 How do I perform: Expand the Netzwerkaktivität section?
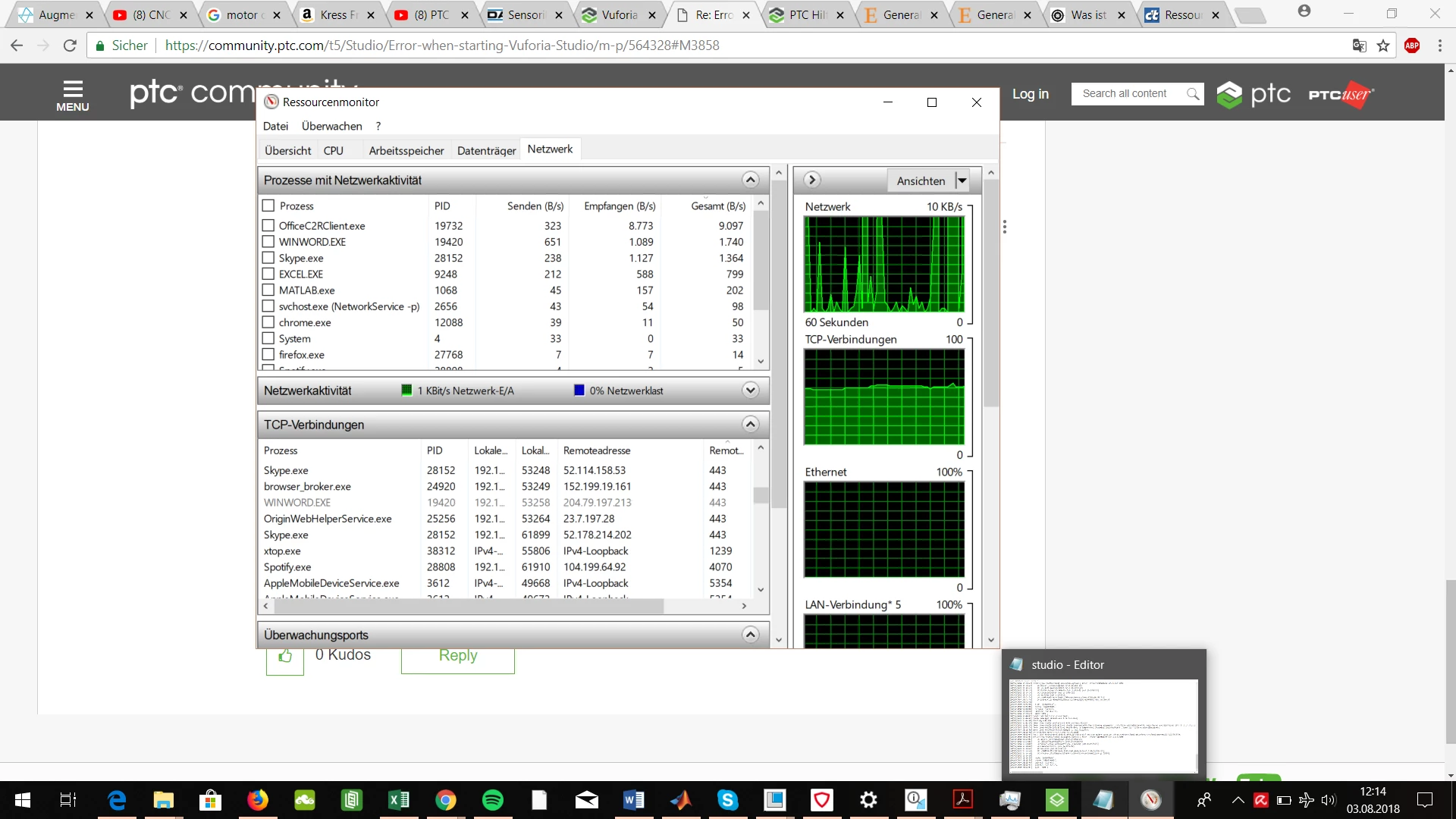tap(750, 391)
